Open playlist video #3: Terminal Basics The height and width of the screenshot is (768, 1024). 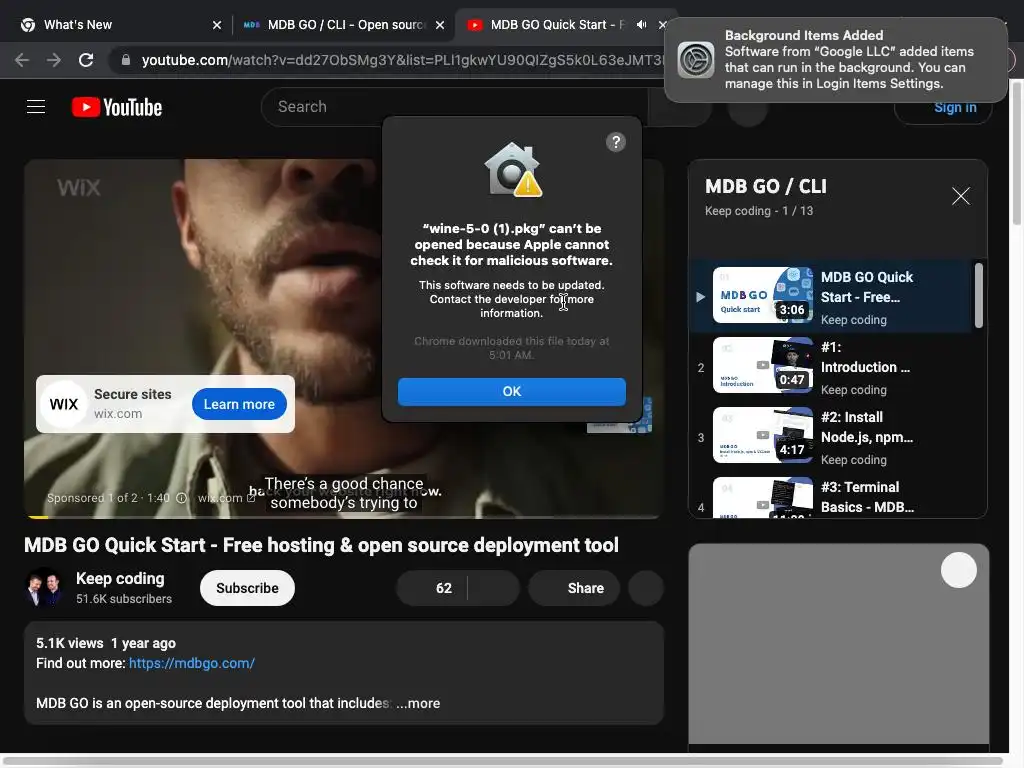click(829, 496)
